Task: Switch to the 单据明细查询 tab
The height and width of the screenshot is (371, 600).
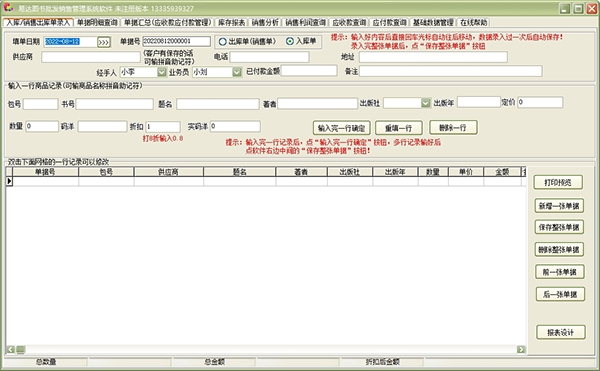Action: coord(97,23)
